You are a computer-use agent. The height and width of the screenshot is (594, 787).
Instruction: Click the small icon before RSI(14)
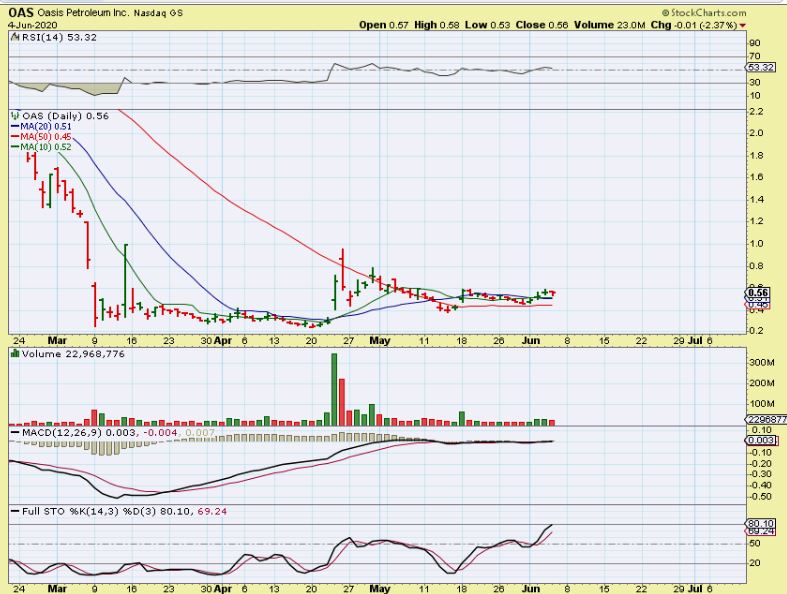click(15, 37)
